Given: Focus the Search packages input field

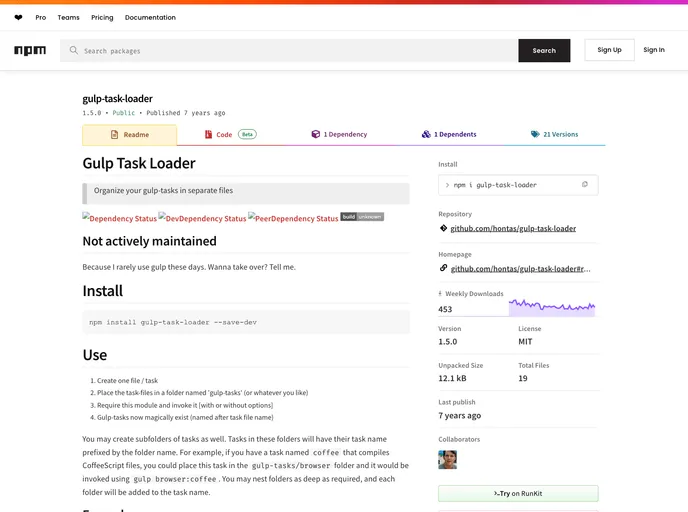Looking at the screenshot, I should 289,50.
